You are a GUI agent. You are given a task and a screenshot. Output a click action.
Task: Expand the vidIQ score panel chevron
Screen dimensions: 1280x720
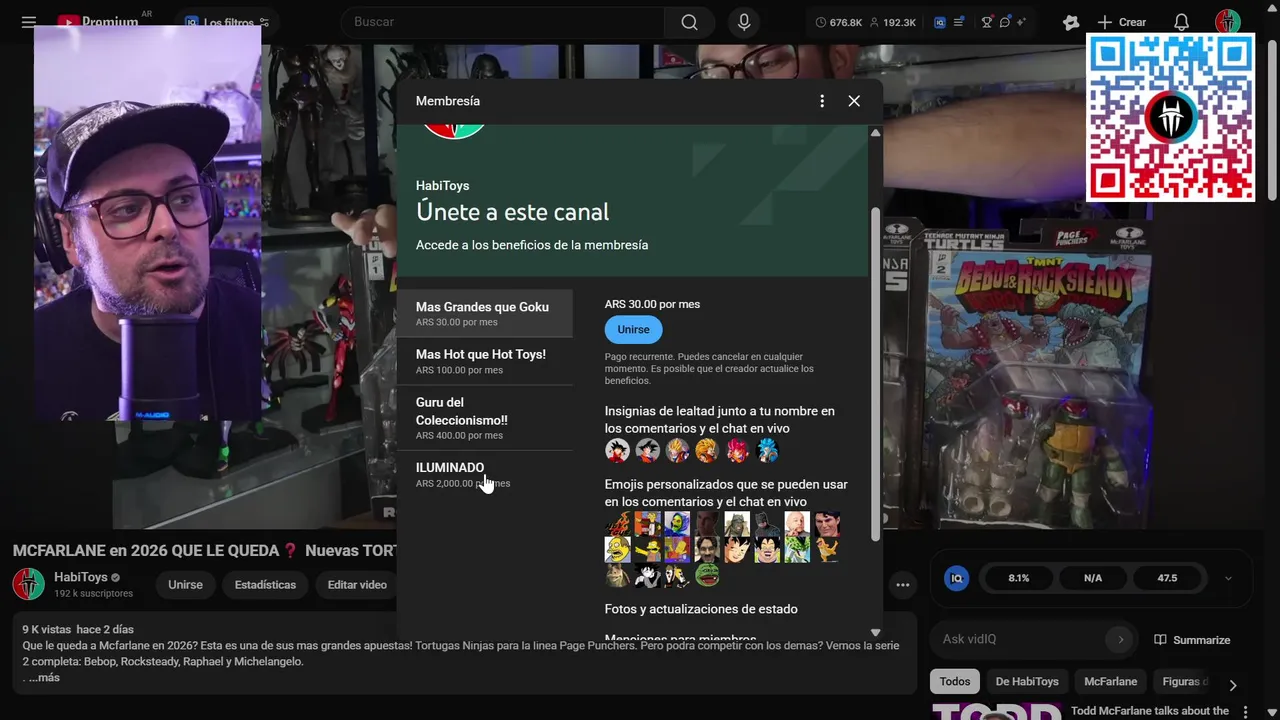pos(1228,578)
